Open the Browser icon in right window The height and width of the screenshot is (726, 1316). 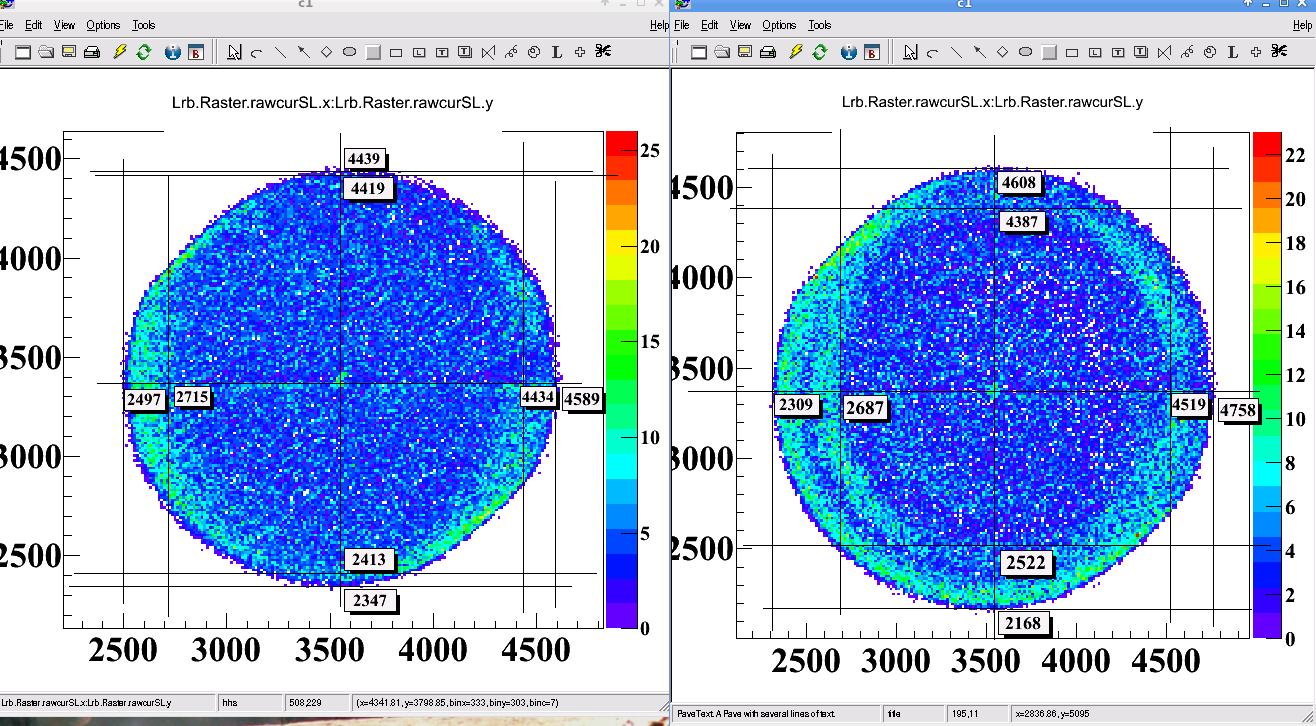pyautogui.click(x=872, y=52)
